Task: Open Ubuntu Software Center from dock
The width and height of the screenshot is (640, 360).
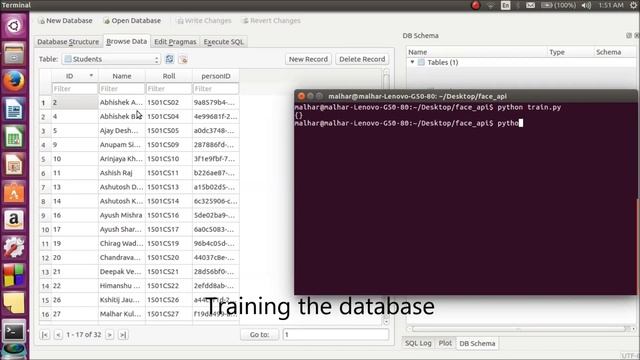Action: pos(14,193)
